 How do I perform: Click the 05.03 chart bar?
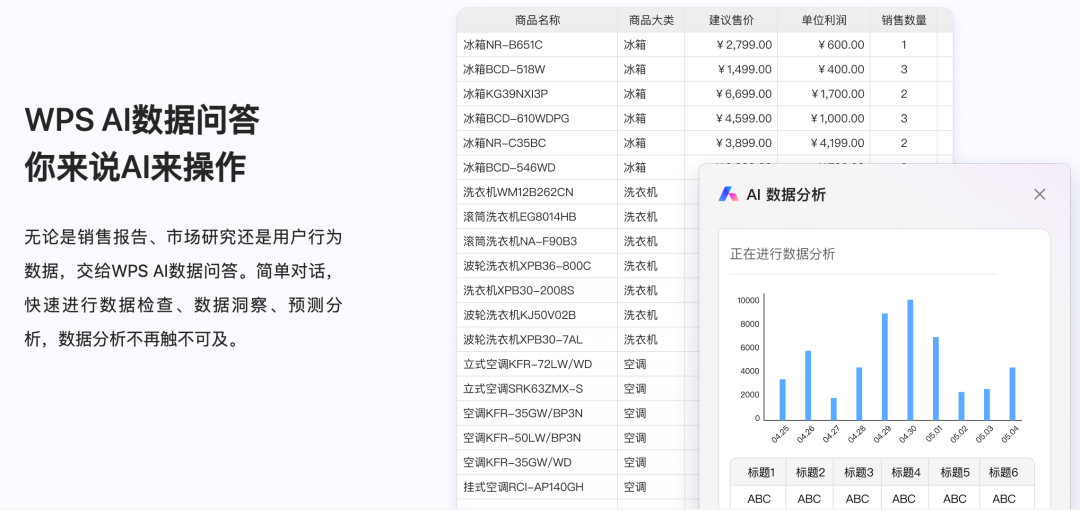click(x=986, y=405)
